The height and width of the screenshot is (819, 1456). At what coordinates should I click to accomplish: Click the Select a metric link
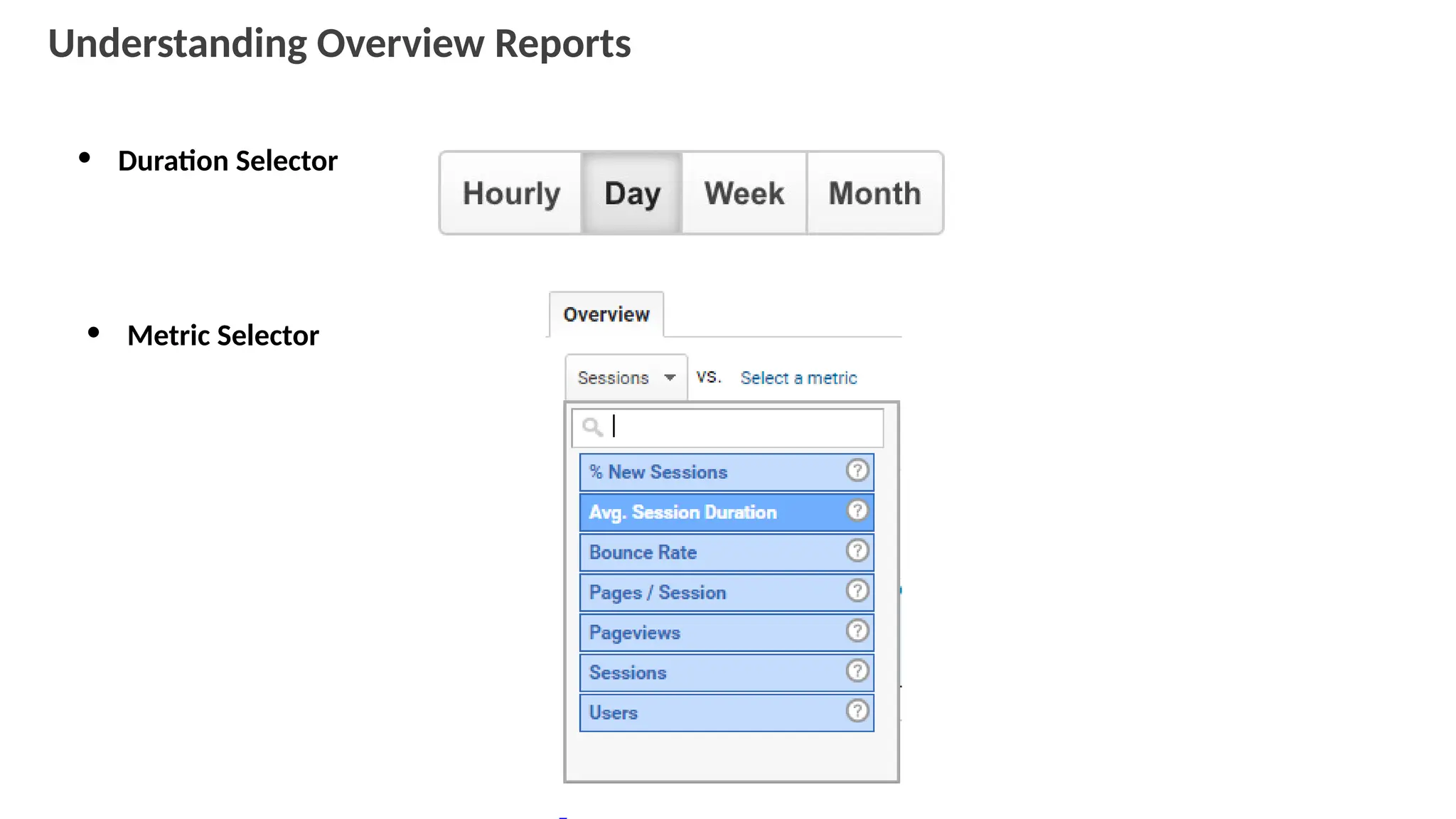(798, 378)
